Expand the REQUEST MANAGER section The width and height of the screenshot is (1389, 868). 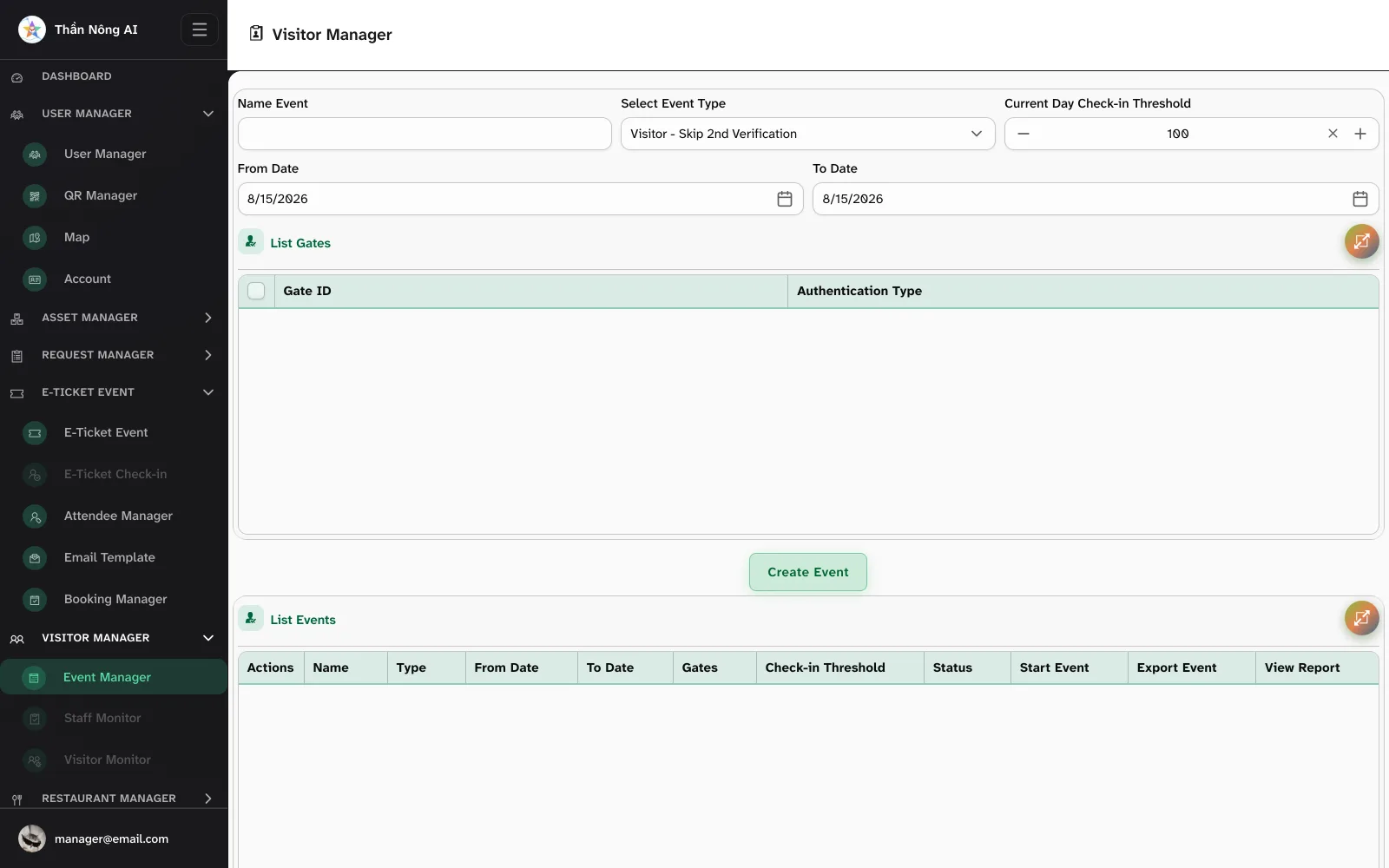208,355
